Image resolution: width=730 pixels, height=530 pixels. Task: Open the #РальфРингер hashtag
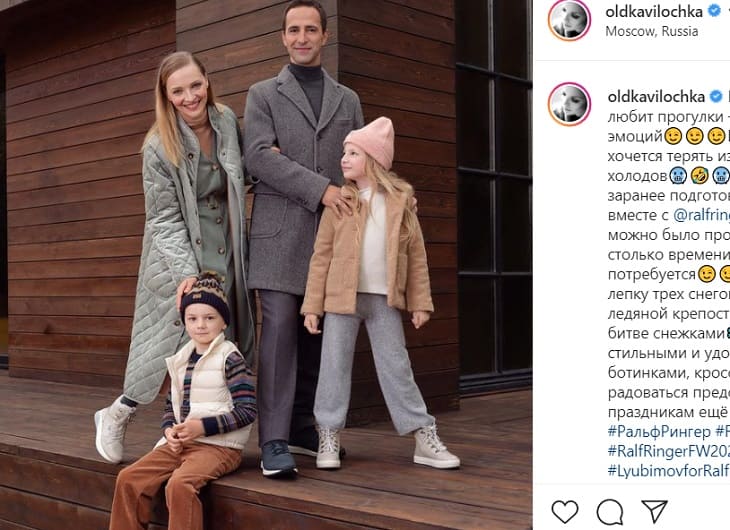(x=658, y=431)
